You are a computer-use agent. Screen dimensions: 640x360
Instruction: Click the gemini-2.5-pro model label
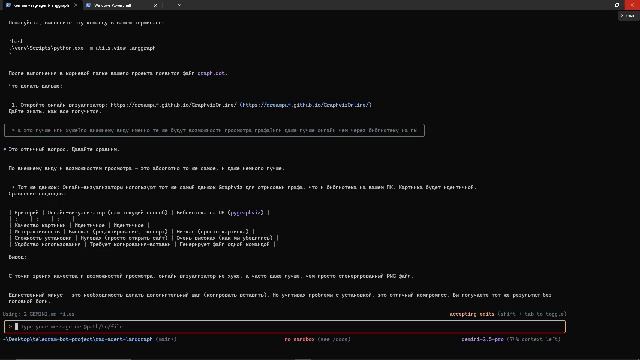[482, 339]
